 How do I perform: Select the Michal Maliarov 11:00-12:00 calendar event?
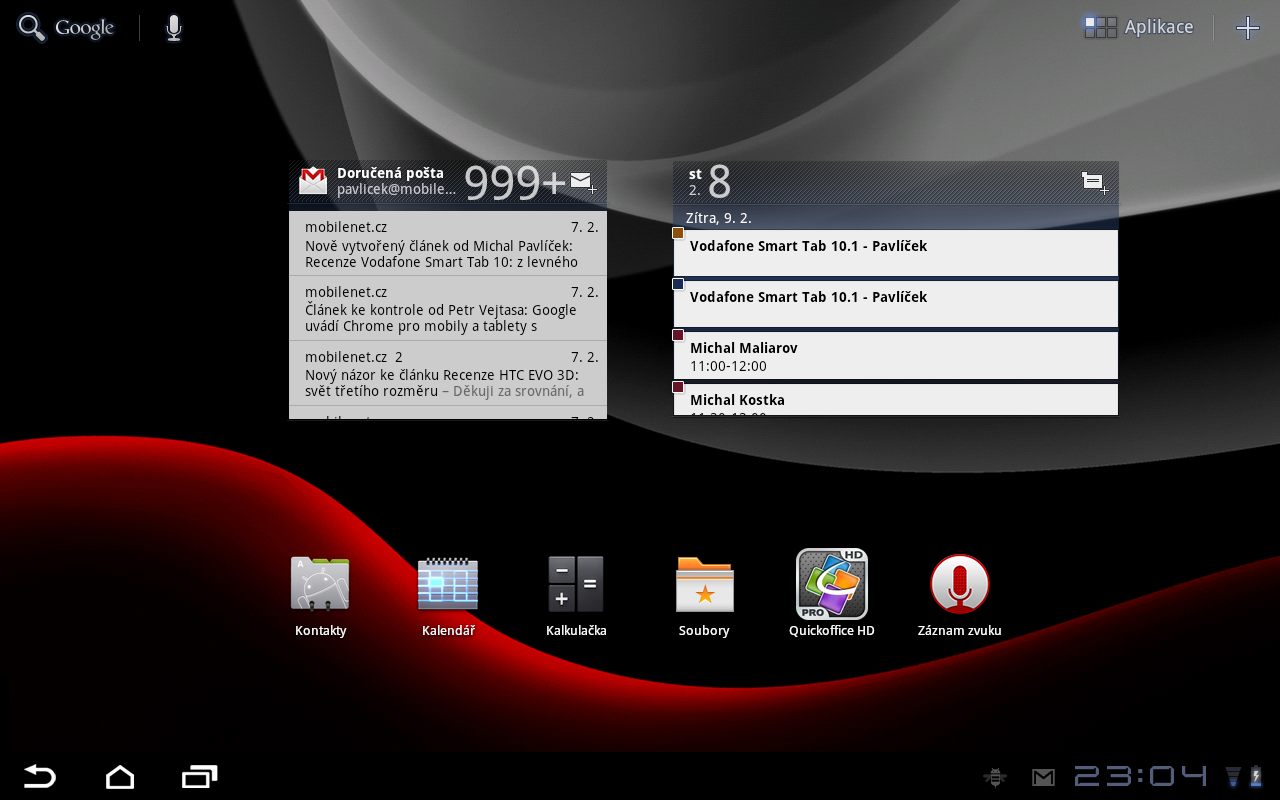pos(896,355)
